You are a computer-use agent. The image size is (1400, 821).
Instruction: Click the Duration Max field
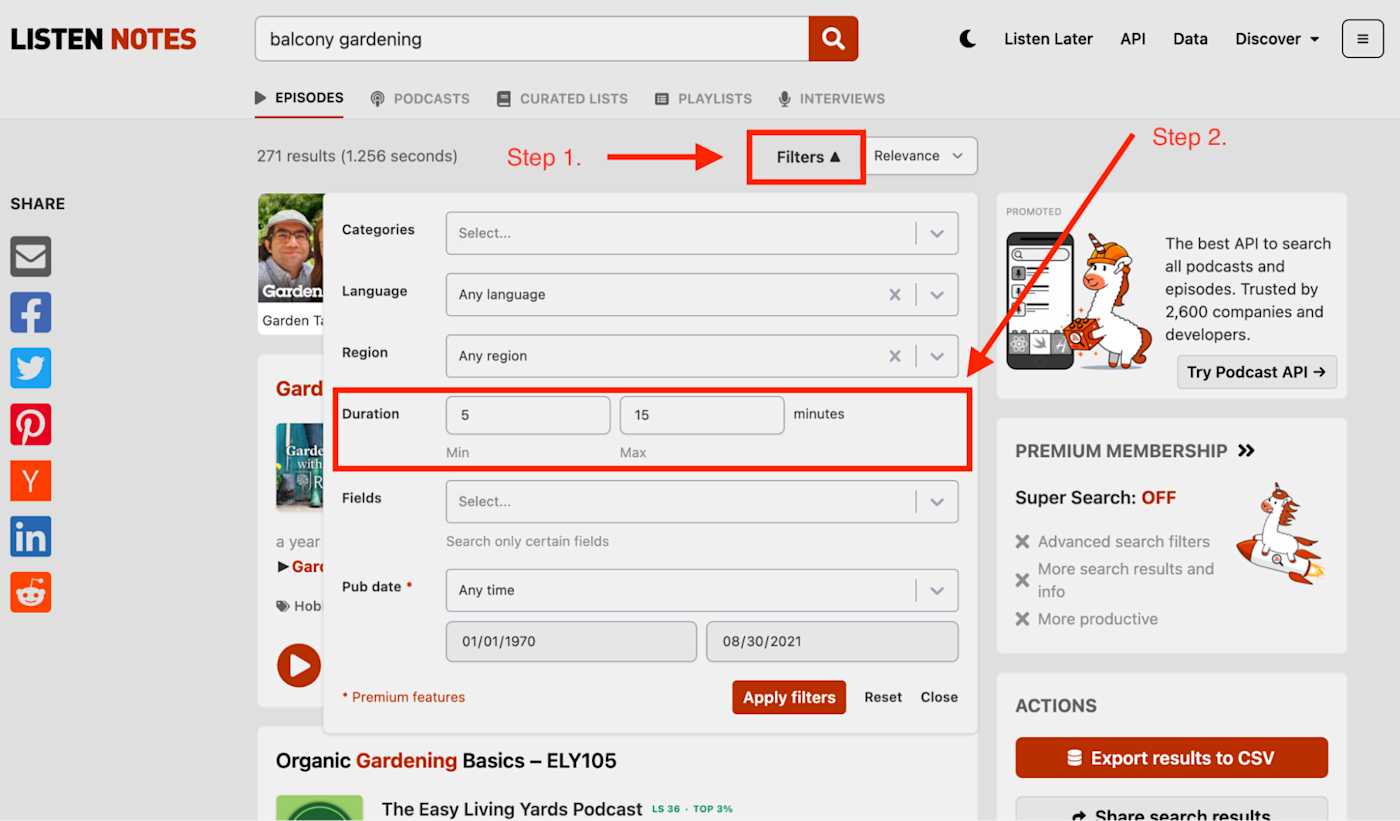pos(702,415)
